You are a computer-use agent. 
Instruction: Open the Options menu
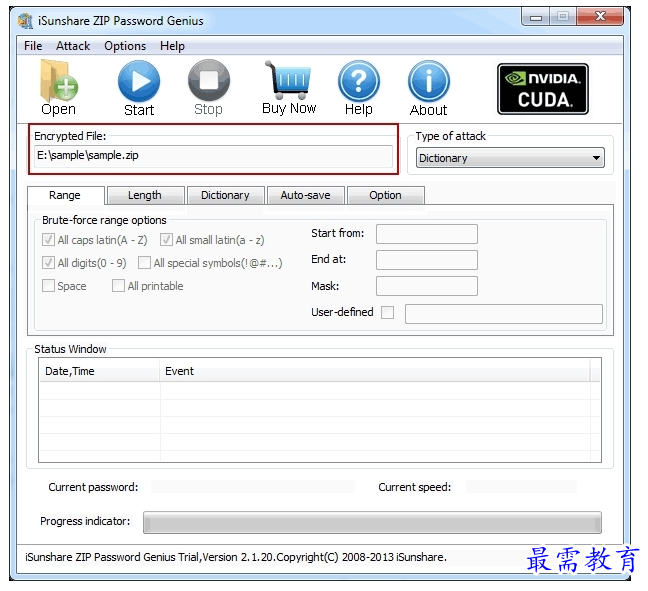(125, 46)
